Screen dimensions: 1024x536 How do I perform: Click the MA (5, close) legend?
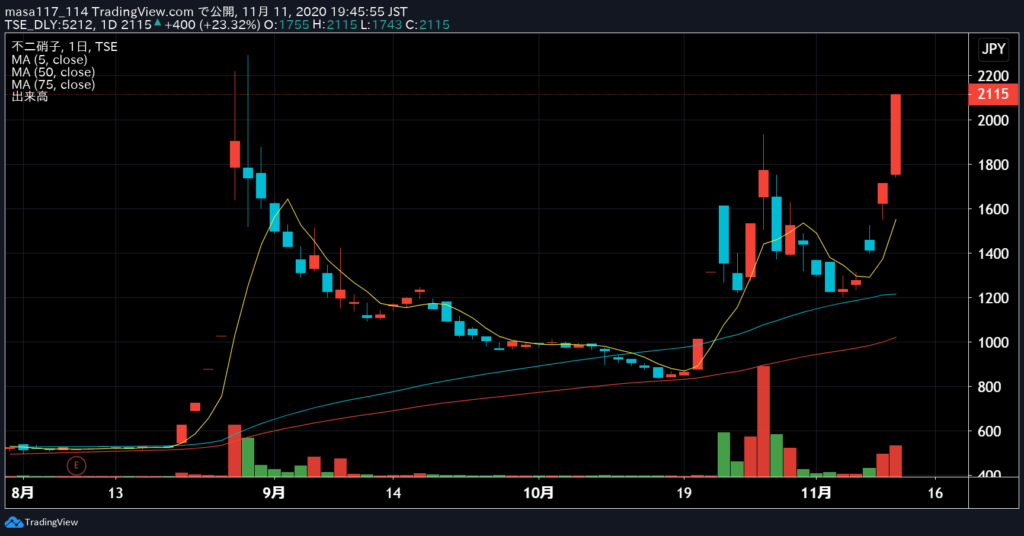(x=49, y=59)
